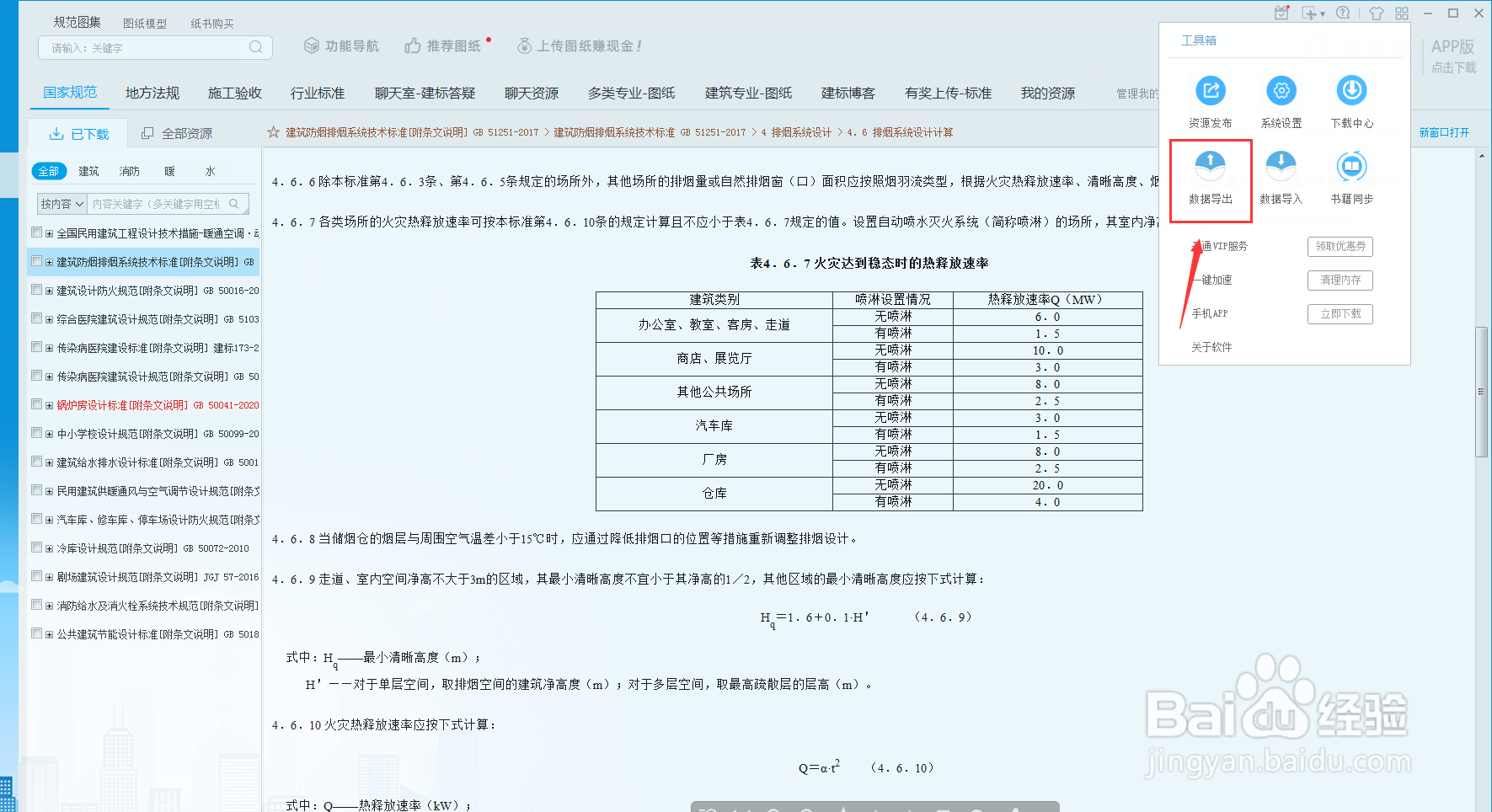Open the 聊天室-建标答疑 section
This screenshot has width=1492, height=812.
coord(425,93)
